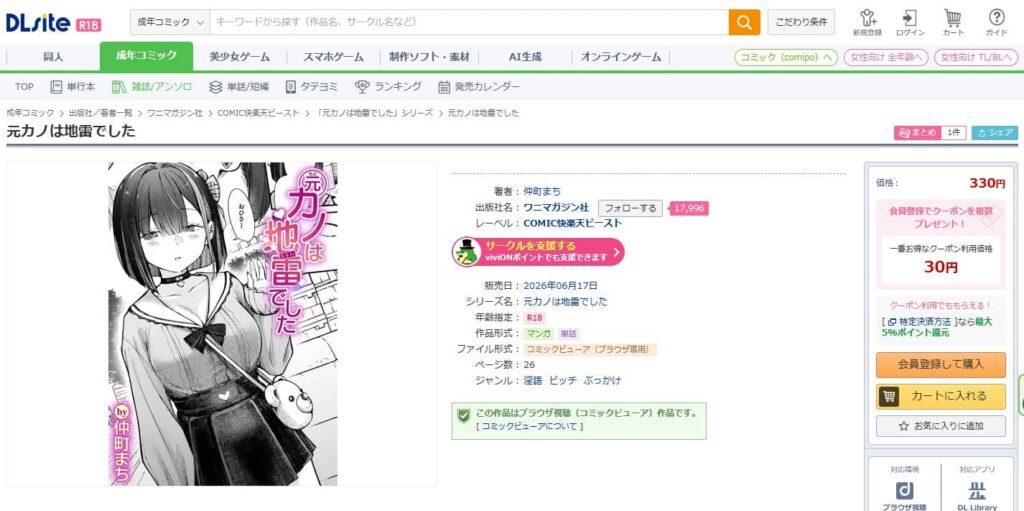Click the COMIC快楽天ビースト breadcrumb
1024x511 pixels.
[x=258, y=113]
